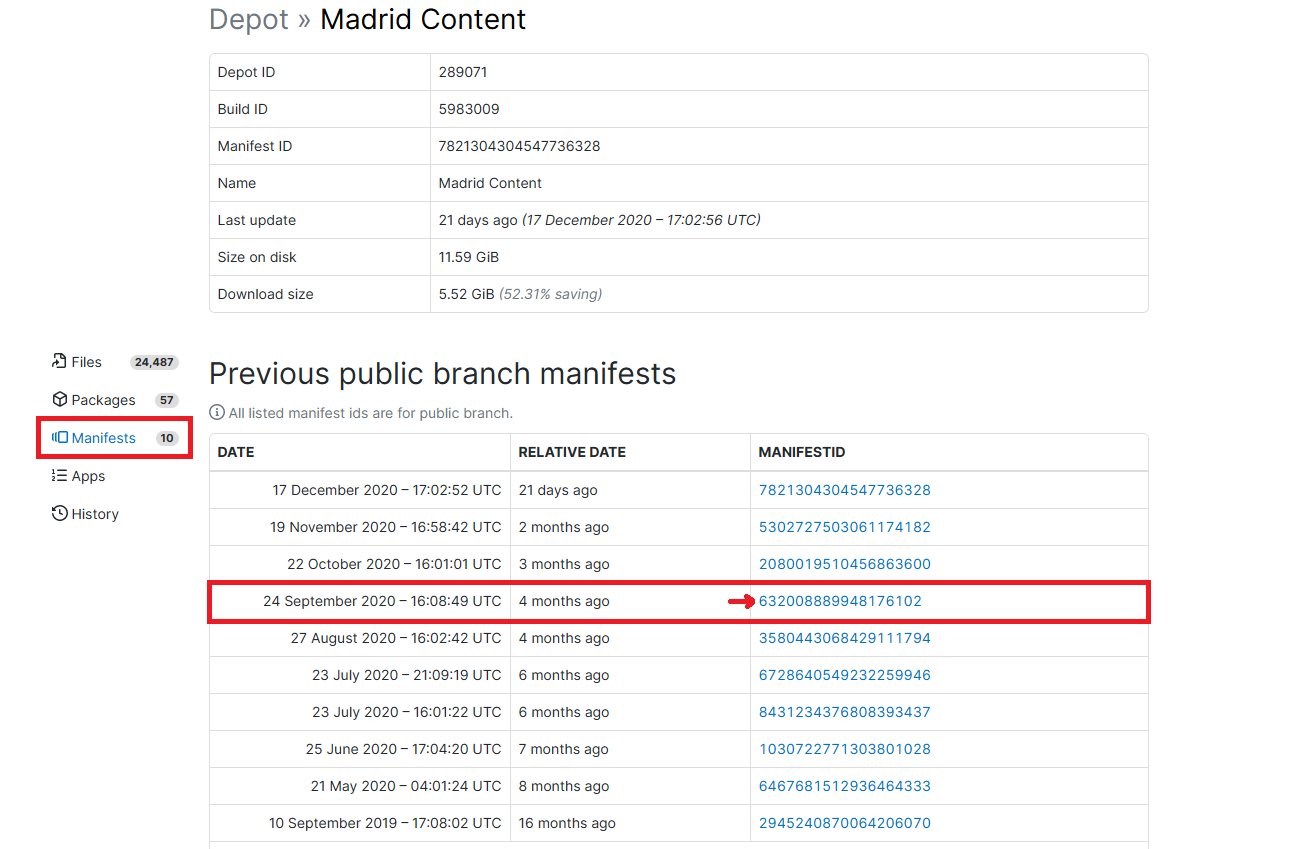Click the Size on disk value 11.59 GiB
Screen dimensions: 1293x849
click(469, 257)
